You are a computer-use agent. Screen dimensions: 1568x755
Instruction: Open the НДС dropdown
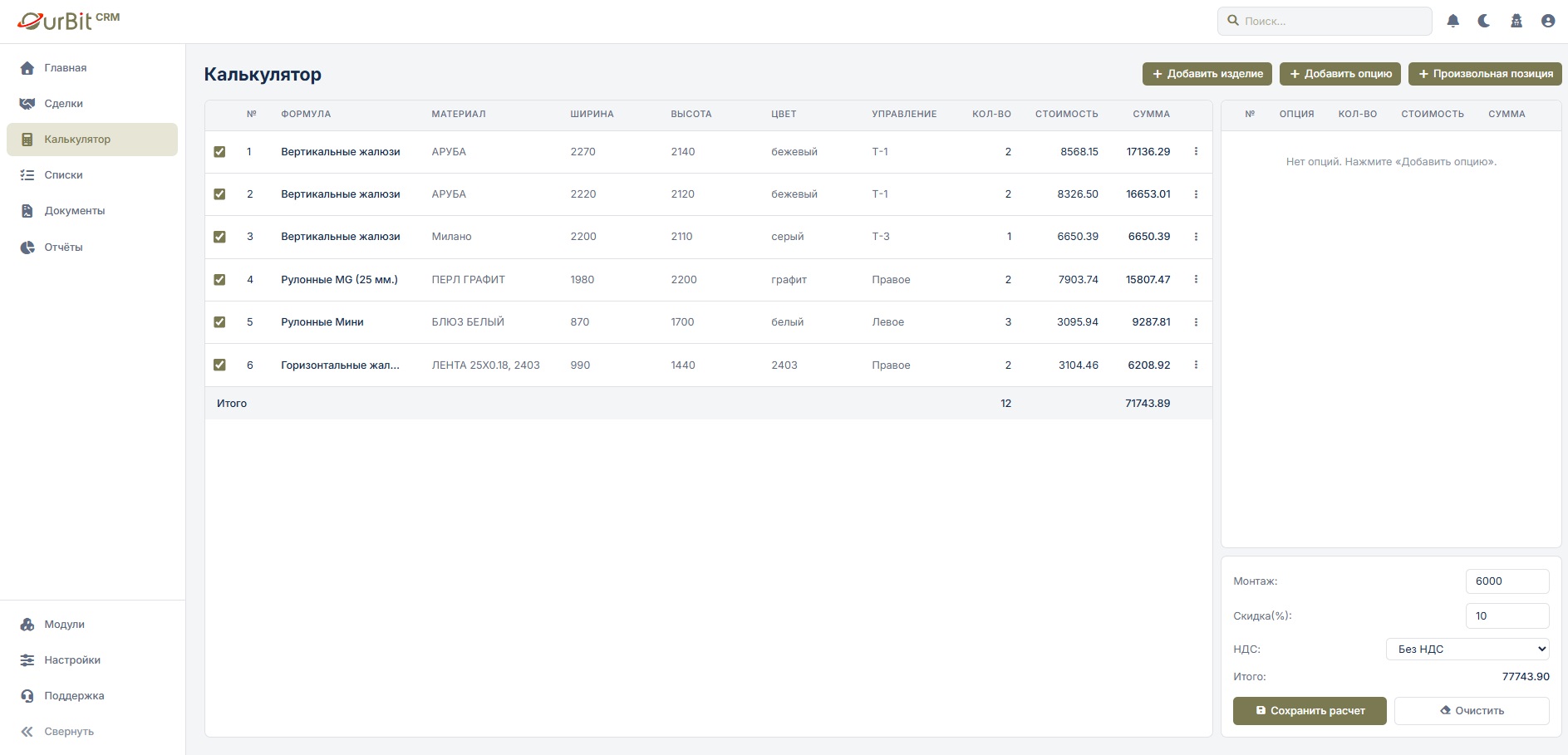(1467, 649)
